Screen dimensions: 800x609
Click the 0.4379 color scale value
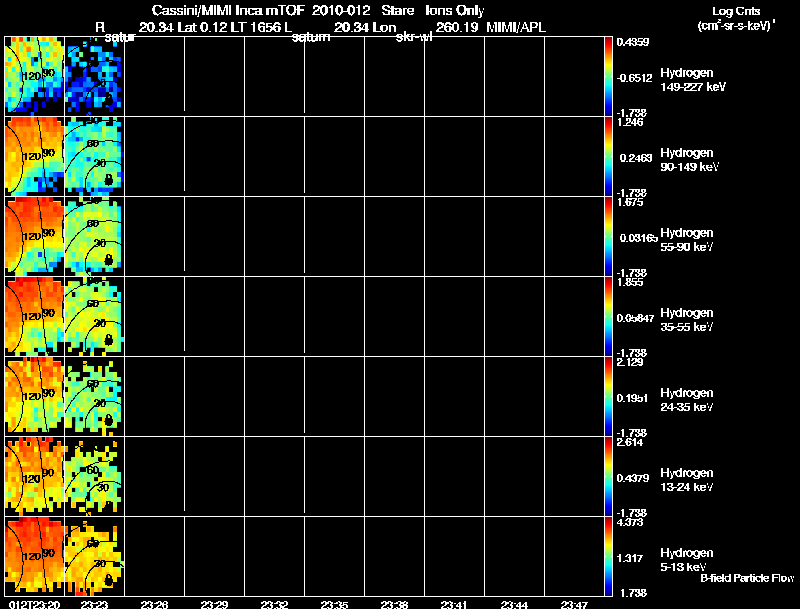pyautogui.click(x=633, y=478)
